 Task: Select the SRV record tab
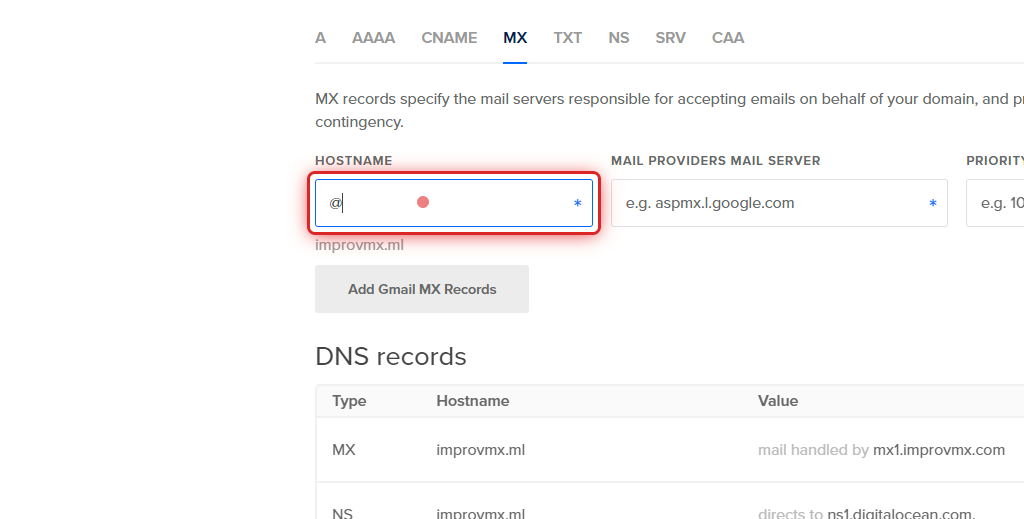671,38
